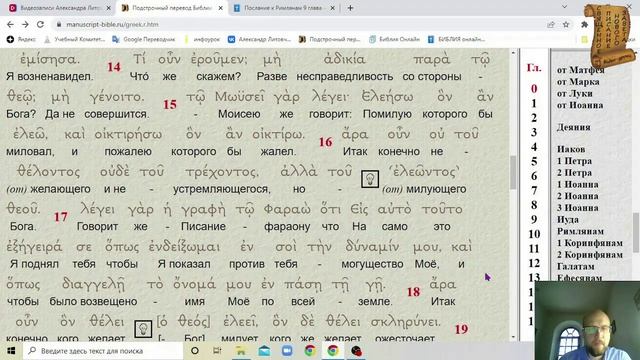Click the browser forward arrow
The image size is (640, 360).
(25, 24)
